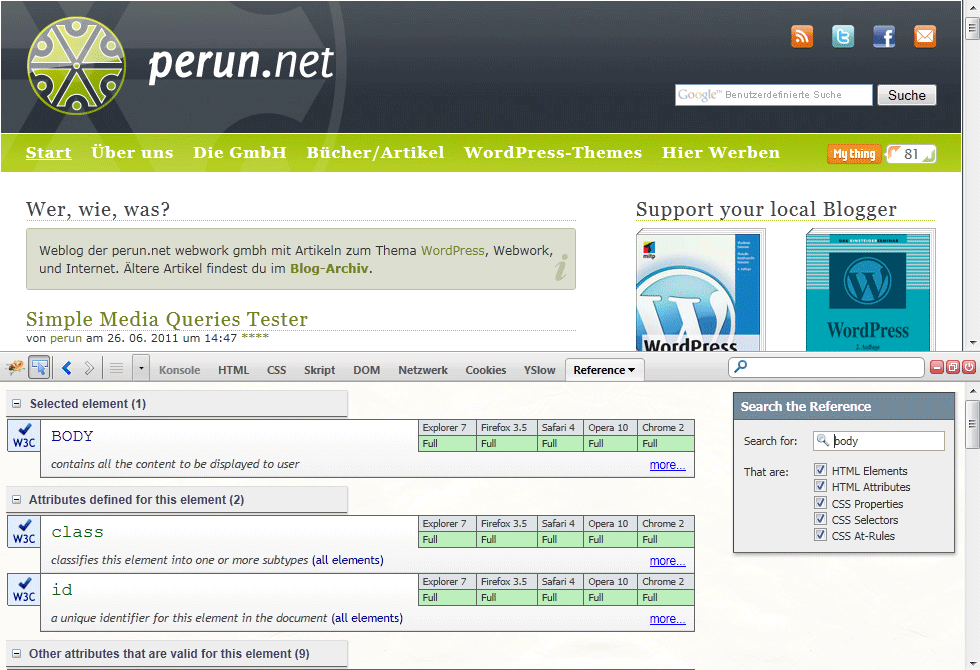Switch to the Netzwerk tab
The image size is (980, 670).
423,370
